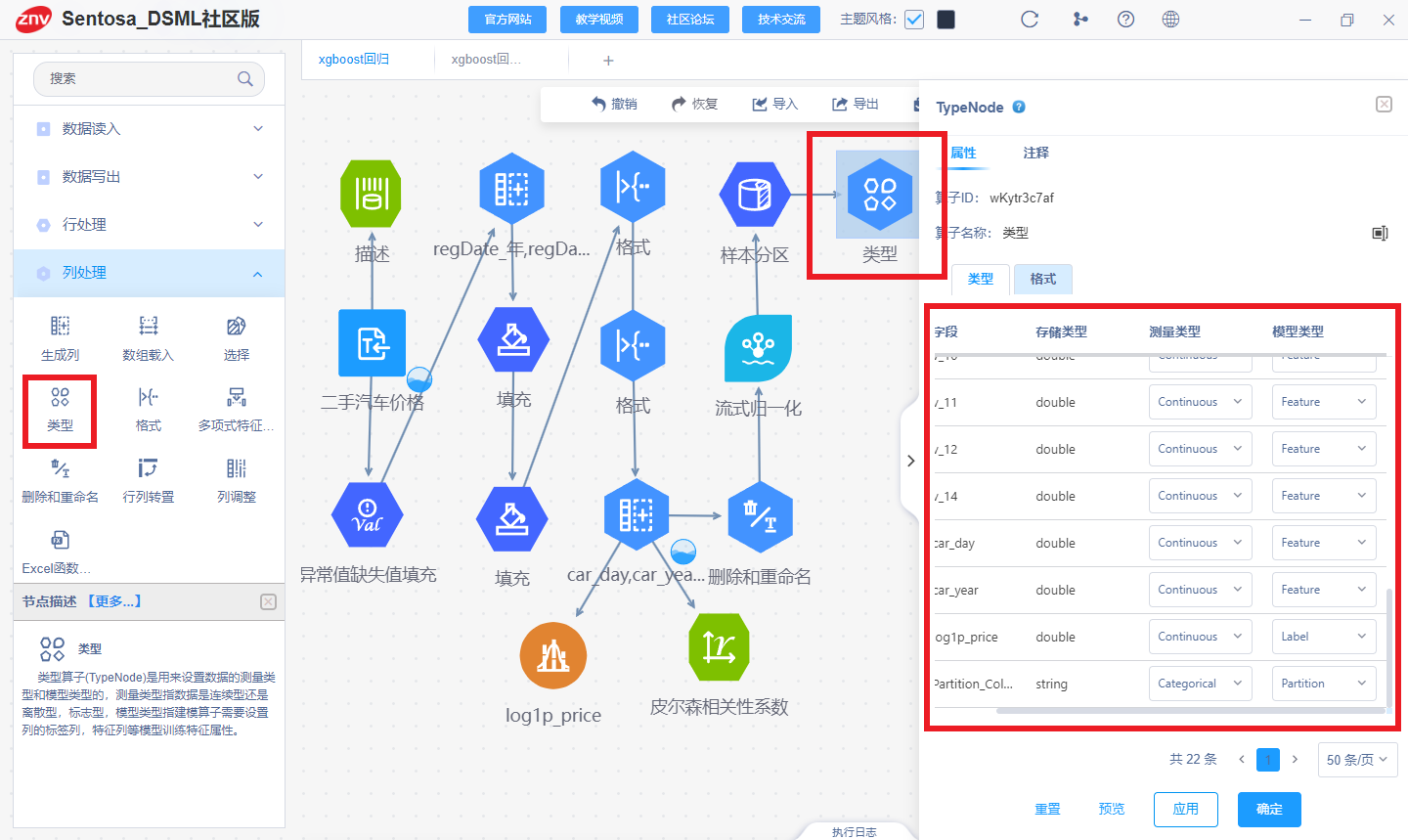The height and width of the screenshot is (840, 1408).
Task: Click the 技术交流 button
Action: [781, 20]
